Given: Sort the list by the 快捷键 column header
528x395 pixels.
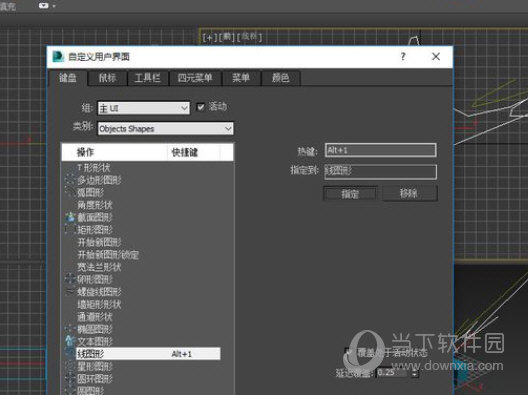Looking at the screenshot, I should click(194, 152).
